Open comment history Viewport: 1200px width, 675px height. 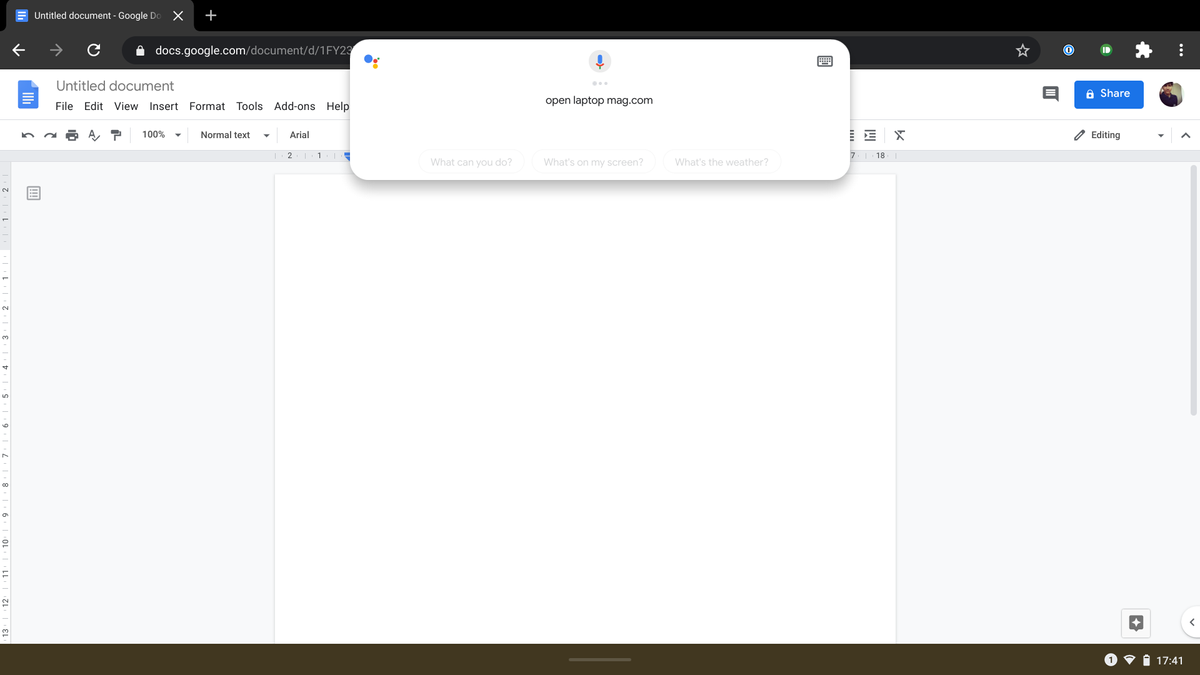[1049, 93]
